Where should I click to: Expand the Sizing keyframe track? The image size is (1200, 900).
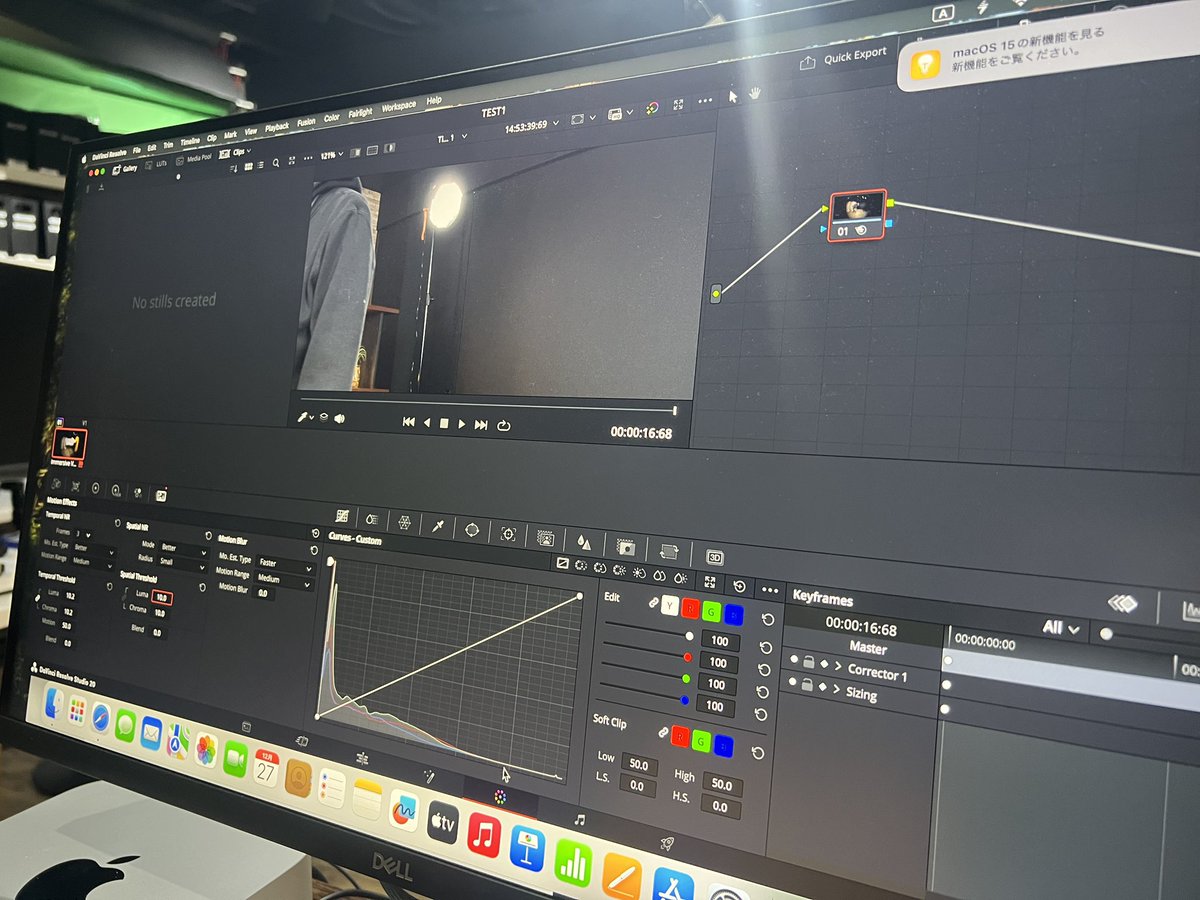(836, 688)
